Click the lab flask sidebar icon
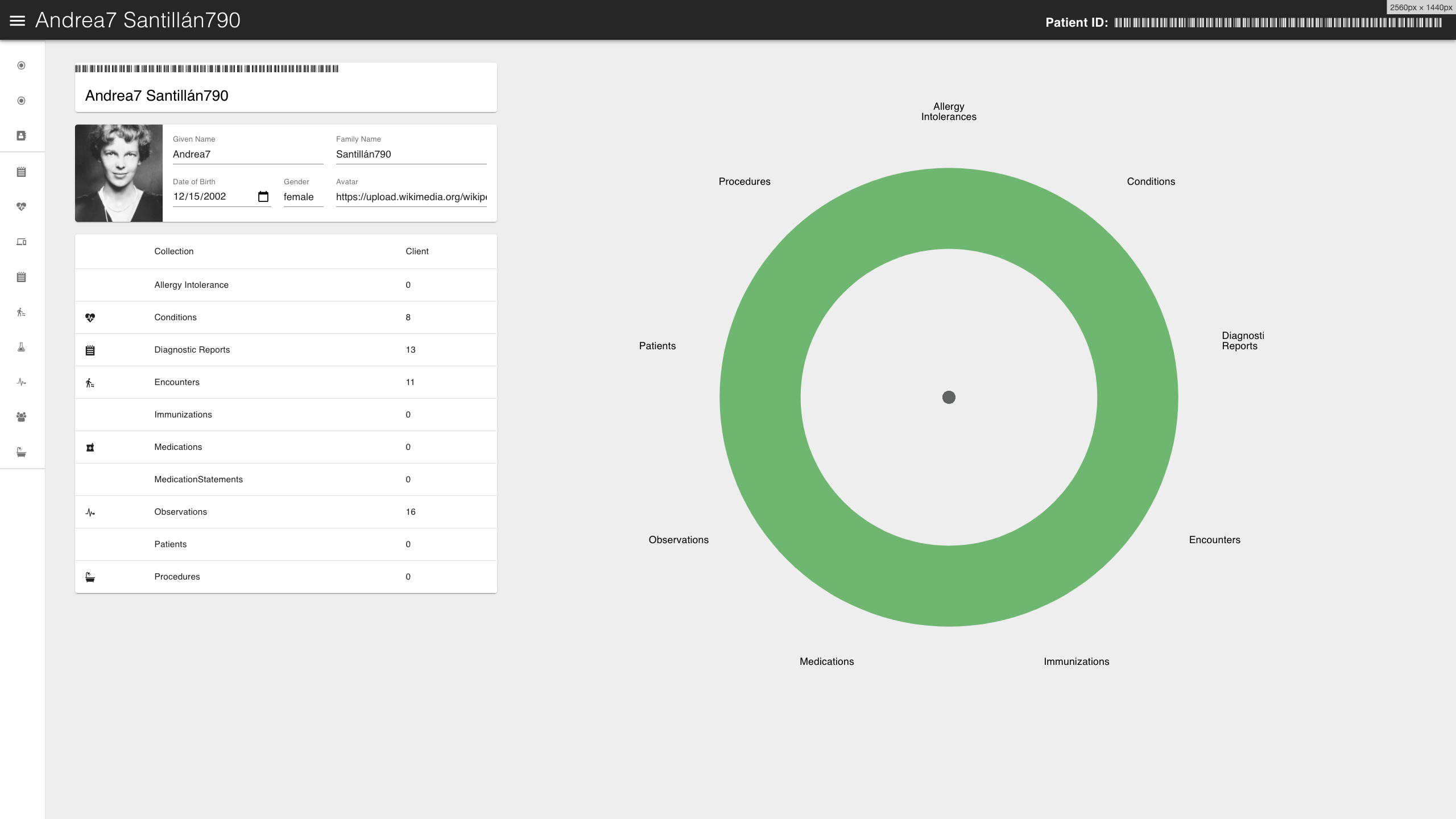Image resolution: width=1456 pixels, height=819 pixels. (x=21, y=348)
